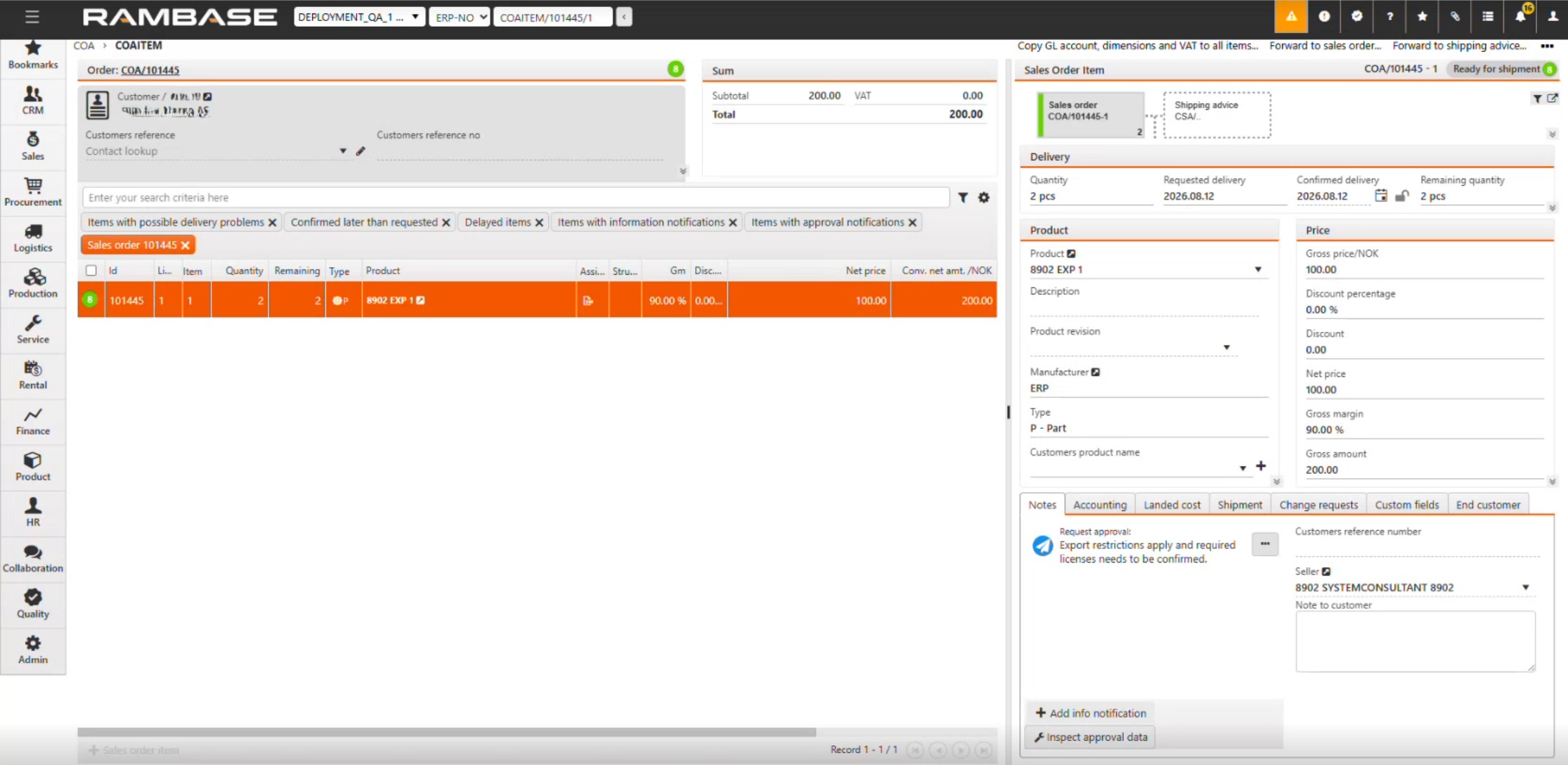Remove the 'Delayed items' filter chip
The height and width of the screenshot is (765, 1568).
539,222
